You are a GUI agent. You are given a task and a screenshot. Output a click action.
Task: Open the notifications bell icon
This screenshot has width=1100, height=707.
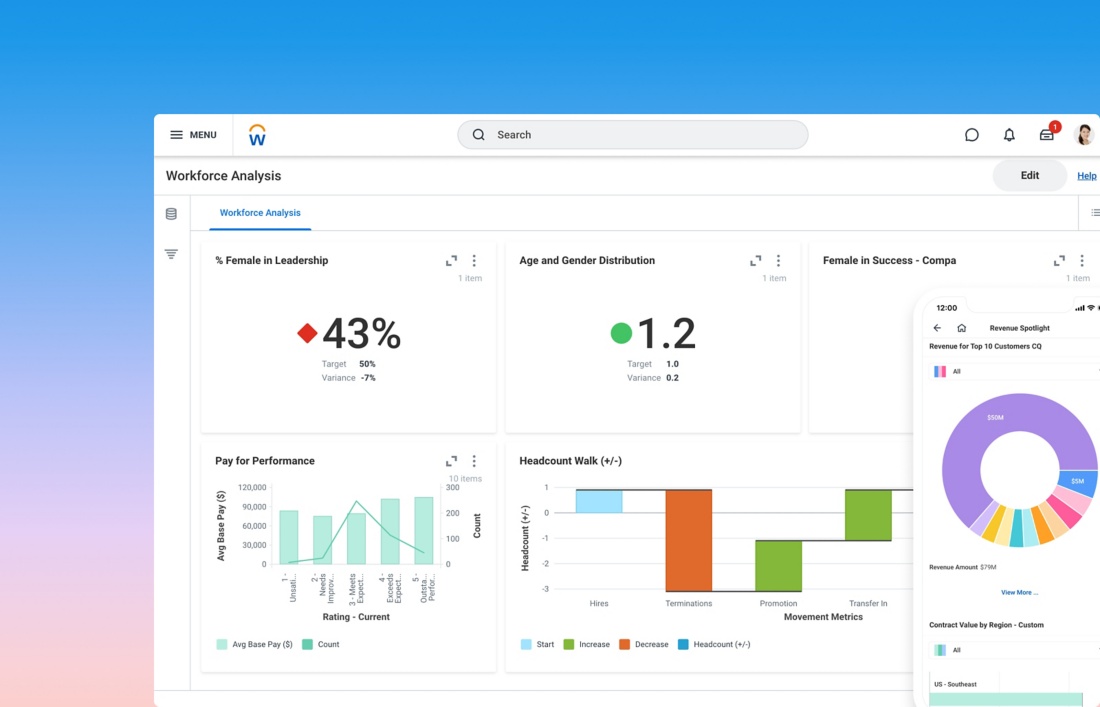pos(1009,135)
